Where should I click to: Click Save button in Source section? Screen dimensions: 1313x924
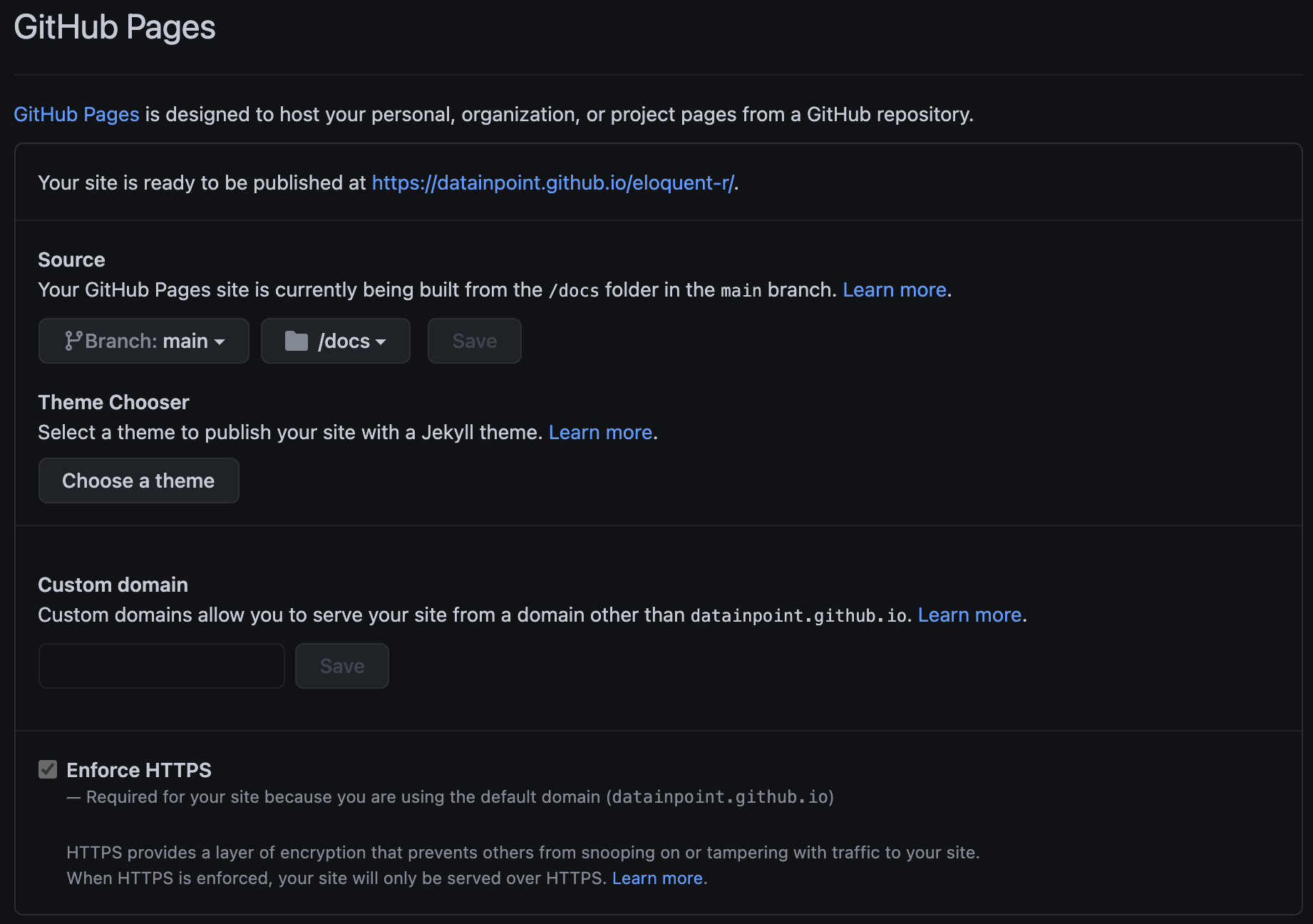point(475,341)
